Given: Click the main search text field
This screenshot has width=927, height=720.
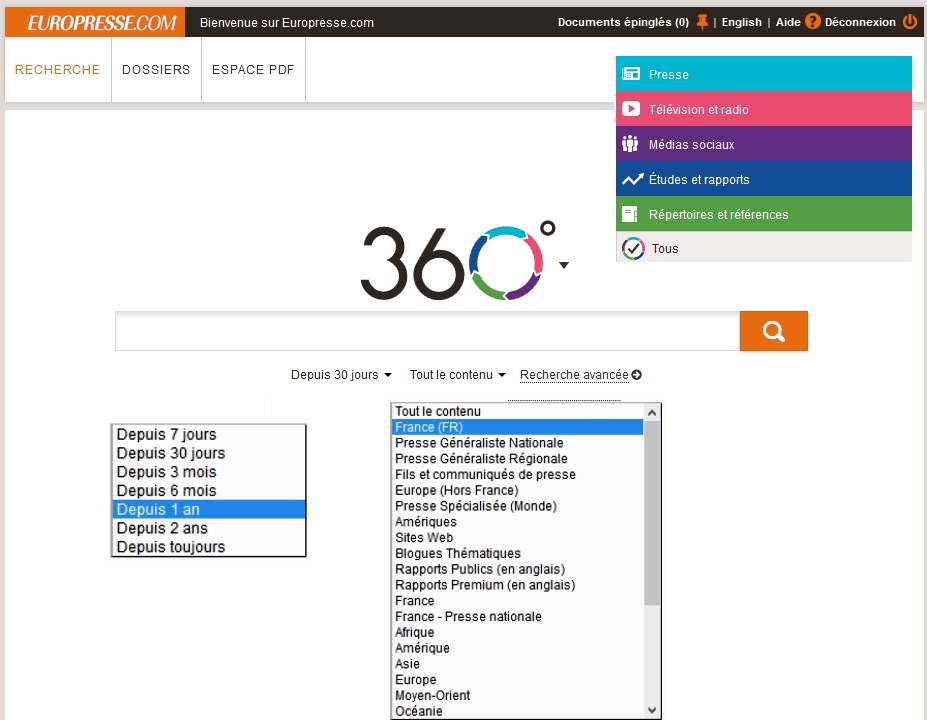Looking at the screenshot, I should click(427, 331).
